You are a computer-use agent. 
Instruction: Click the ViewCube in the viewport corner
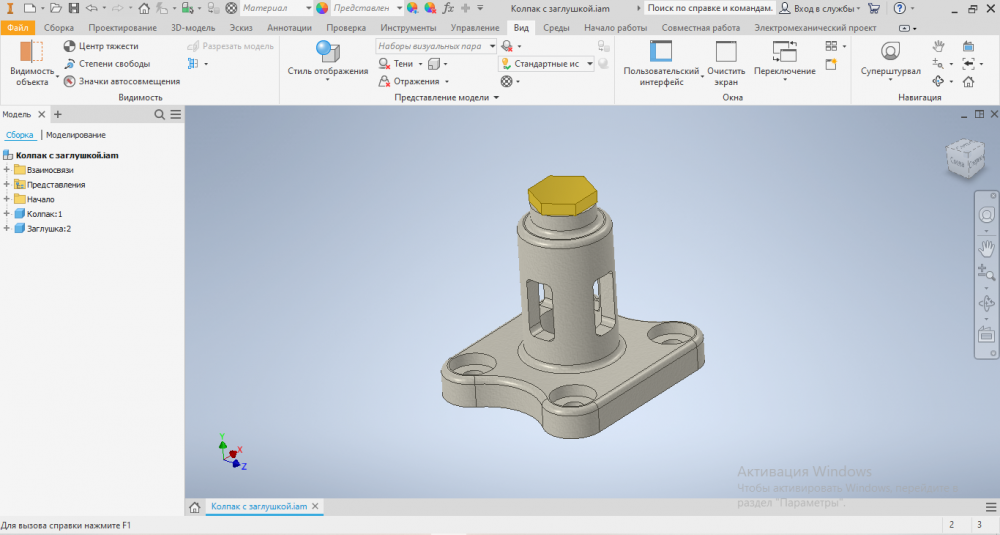pyautogui.click(x=964, y=159)
